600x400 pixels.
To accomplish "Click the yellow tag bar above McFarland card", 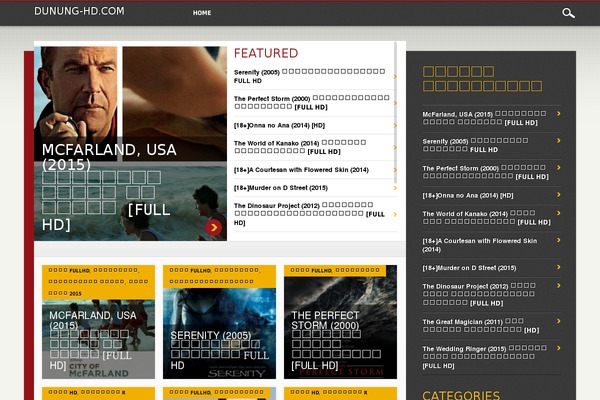I will click(x=98, y=282).
